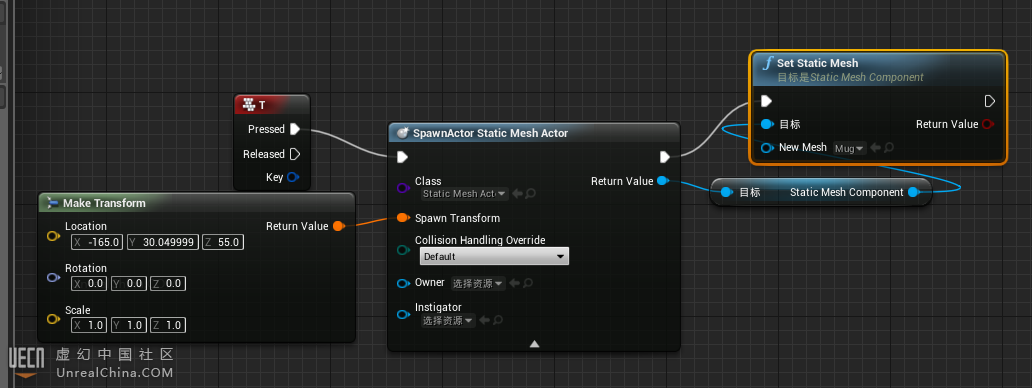Select the Make Transform node title
Viewport: 1032px width, 388px height.
[x=104, y=203]
